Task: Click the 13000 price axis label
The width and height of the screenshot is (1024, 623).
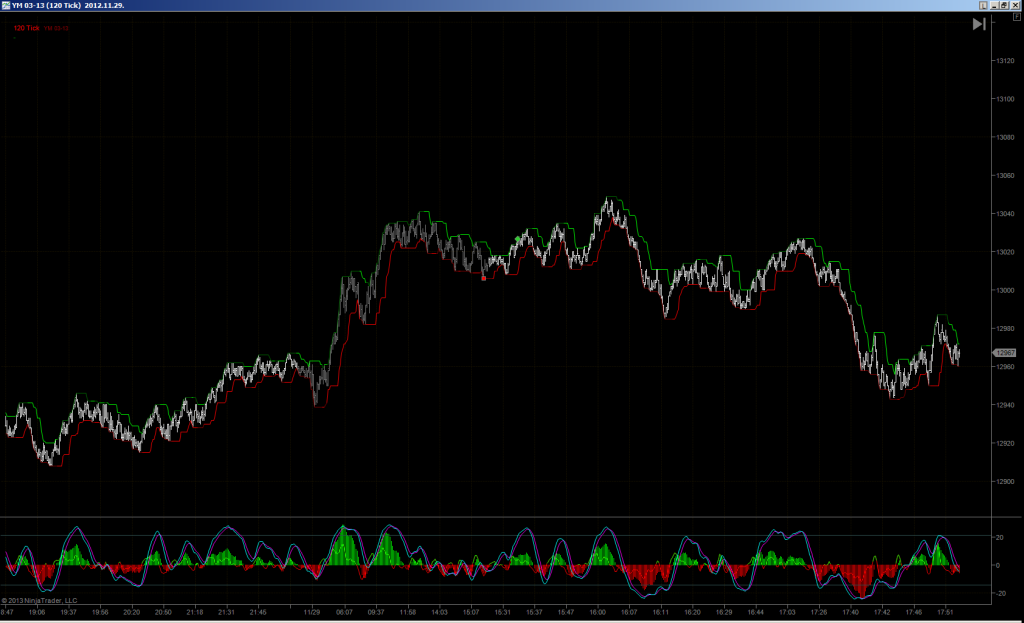Action: click(1005, 291)
